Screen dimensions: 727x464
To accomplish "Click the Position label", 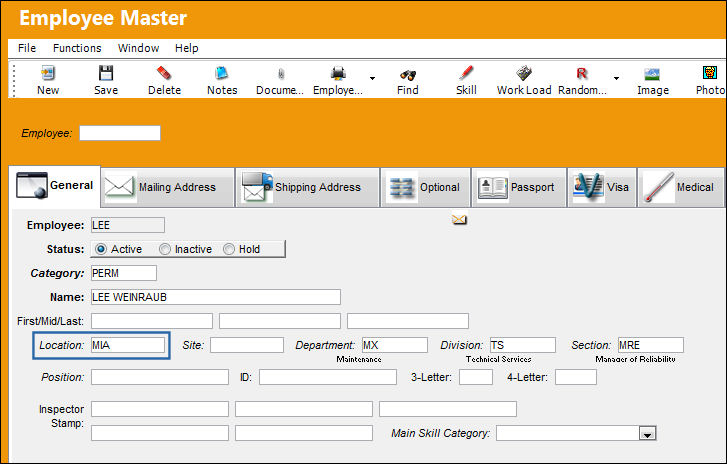I will pyautogui.click(x=63, y=377).
